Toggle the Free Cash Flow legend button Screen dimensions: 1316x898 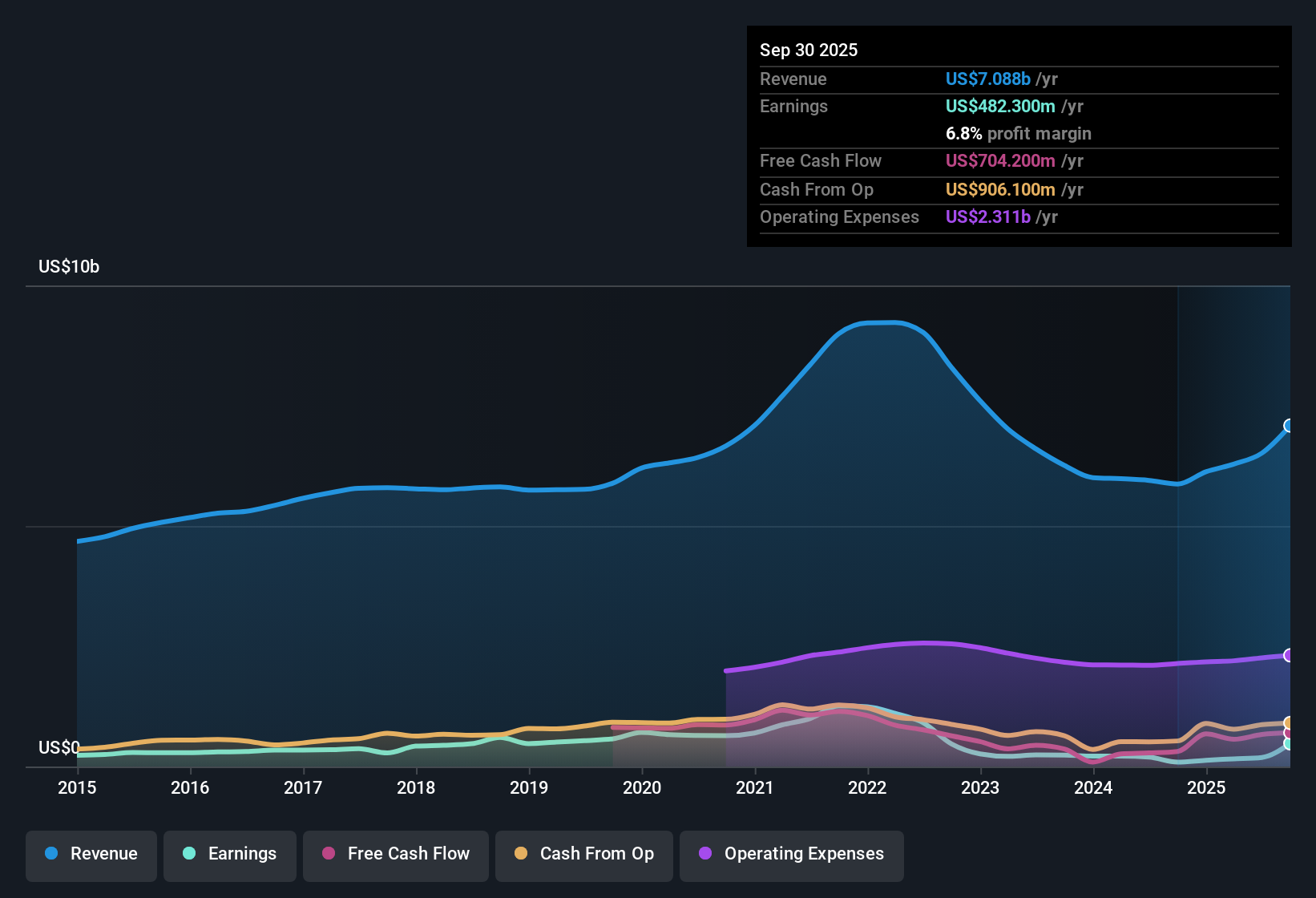(x=396, y=856)
